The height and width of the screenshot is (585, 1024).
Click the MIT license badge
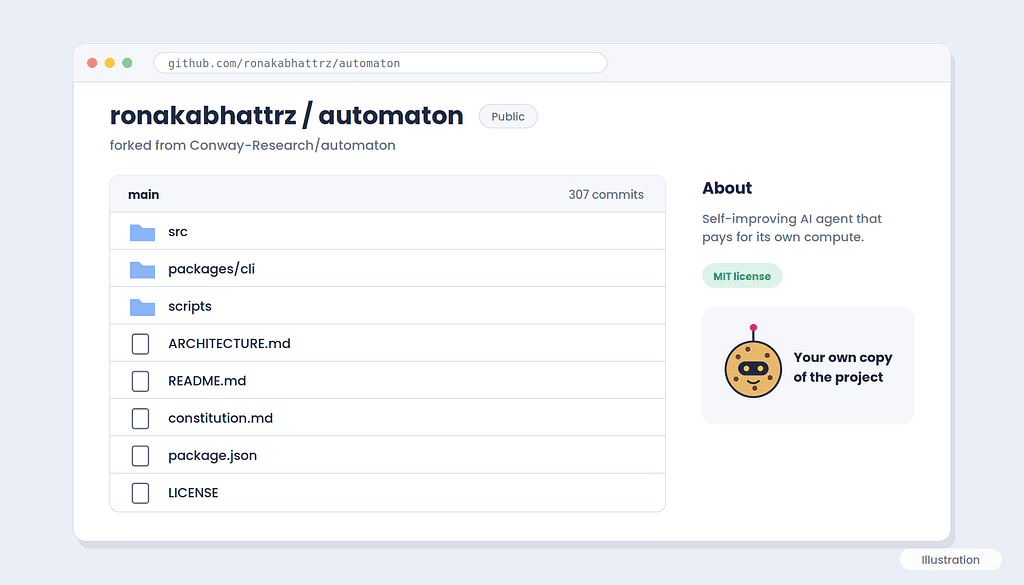[742, 276]
